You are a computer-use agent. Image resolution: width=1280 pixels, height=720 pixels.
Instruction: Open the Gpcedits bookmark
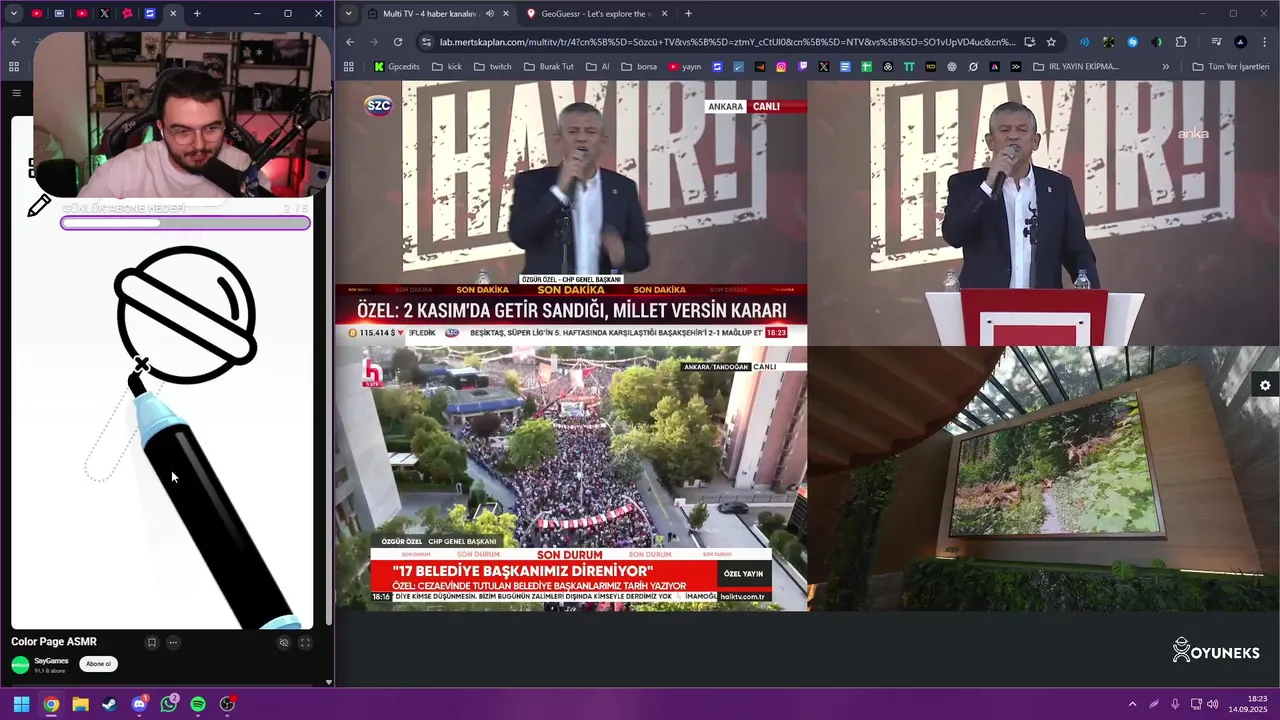tap(397, 67)
